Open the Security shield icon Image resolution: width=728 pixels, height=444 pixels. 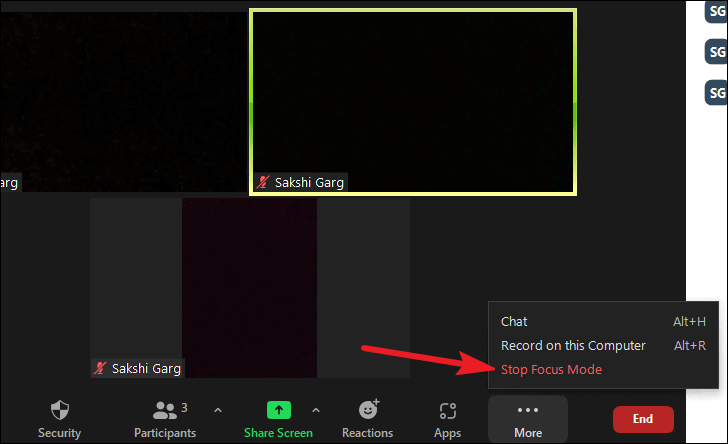pos(60,410)
